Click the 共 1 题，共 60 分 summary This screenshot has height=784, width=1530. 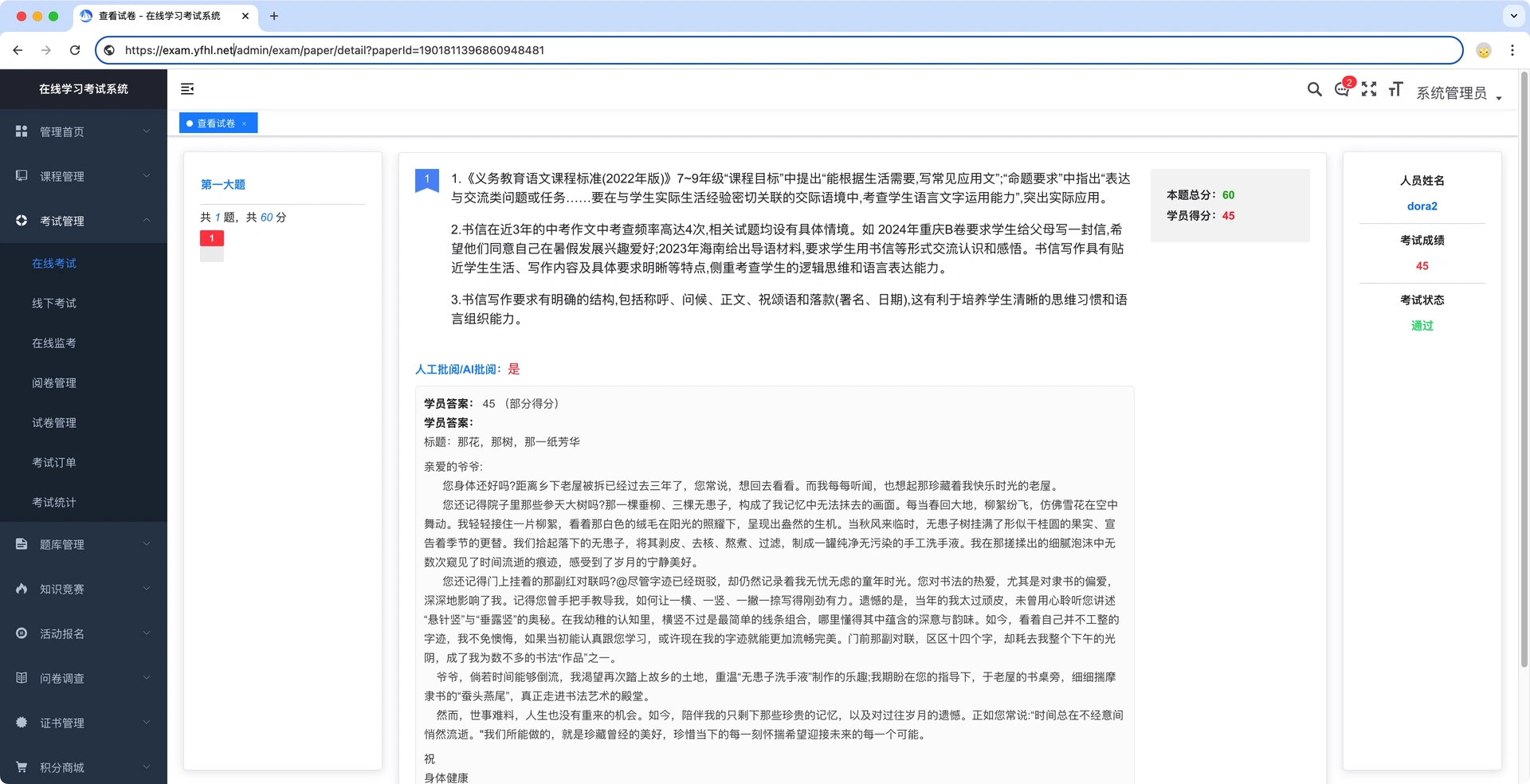pyautogui.click(x=243, y=218)
